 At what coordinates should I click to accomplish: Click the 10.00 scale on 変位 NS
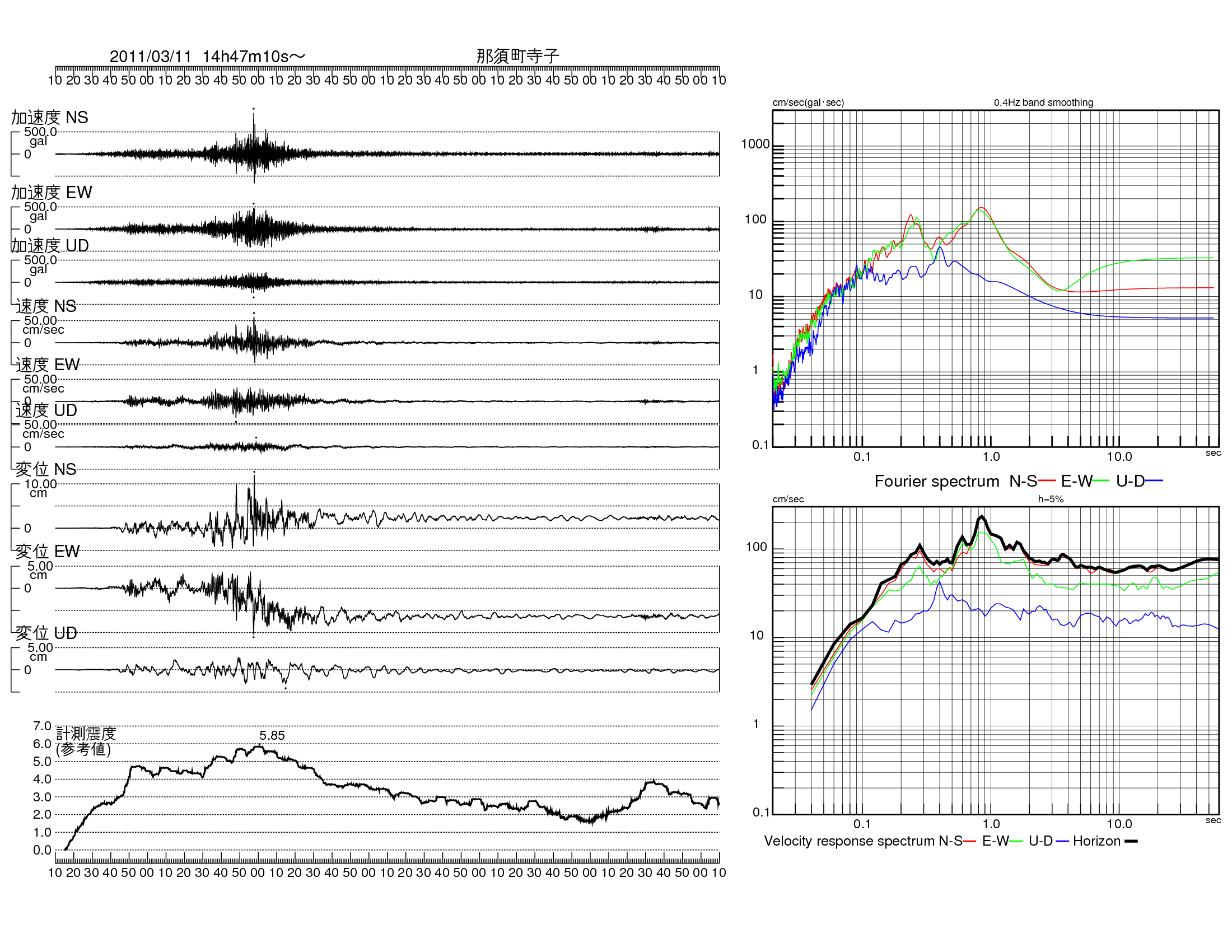point(41,484)
